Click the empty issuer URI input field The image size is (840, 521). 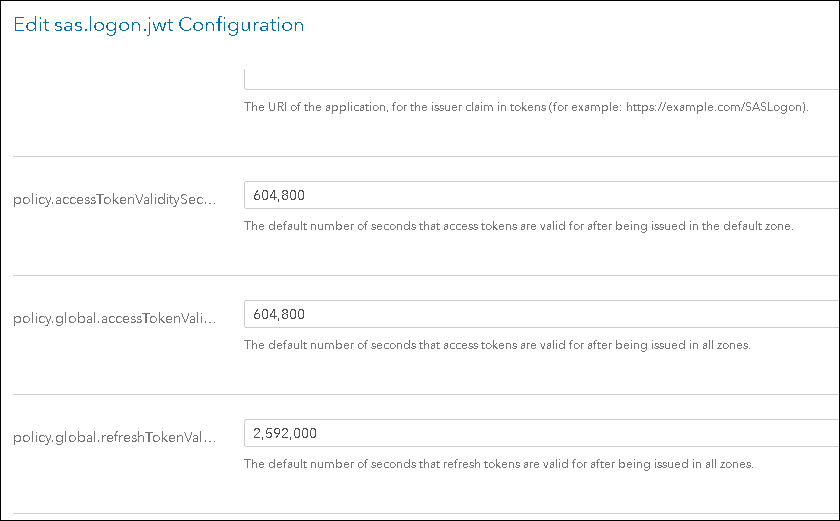tap(540, 79)
